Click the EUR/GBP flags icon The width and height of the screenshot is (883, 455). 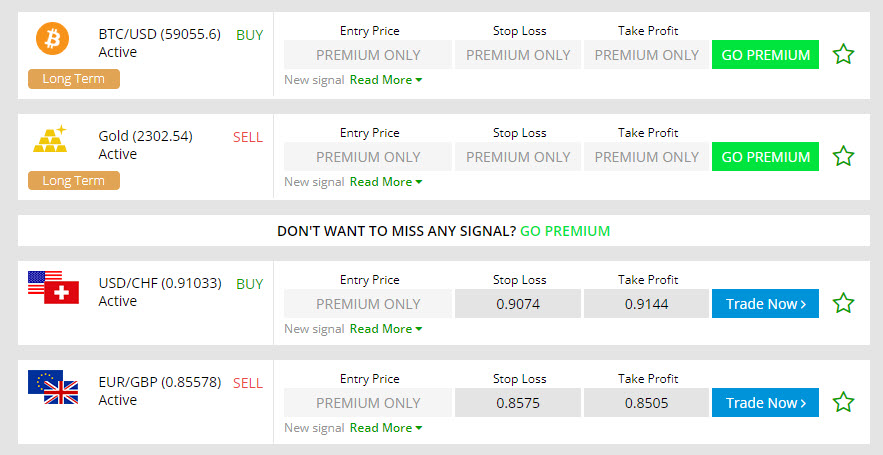click(53, 386)
